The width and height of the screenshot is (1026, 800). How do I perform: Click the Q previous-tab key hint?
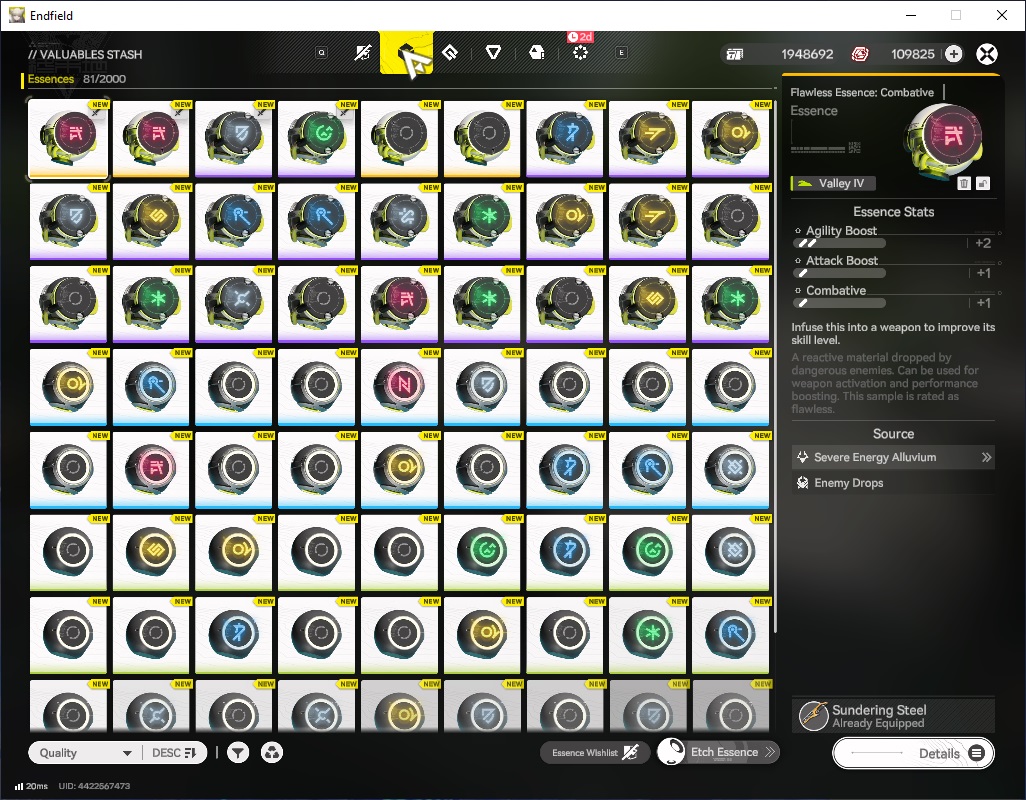pyautogui.click(x=321, y=52)
